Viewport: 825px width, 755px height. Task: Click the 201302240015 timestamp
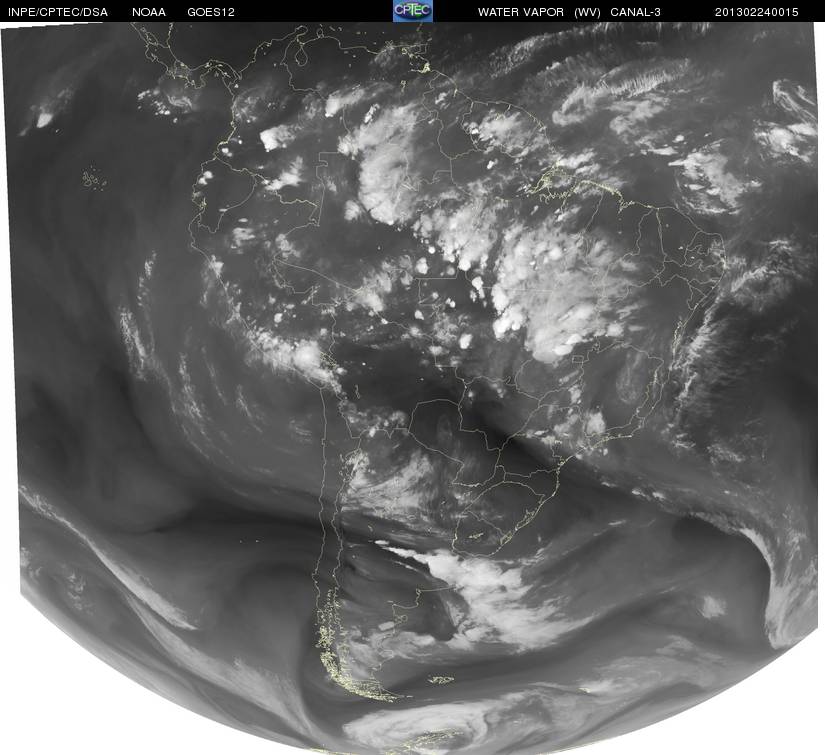click(x=757, y=12)
